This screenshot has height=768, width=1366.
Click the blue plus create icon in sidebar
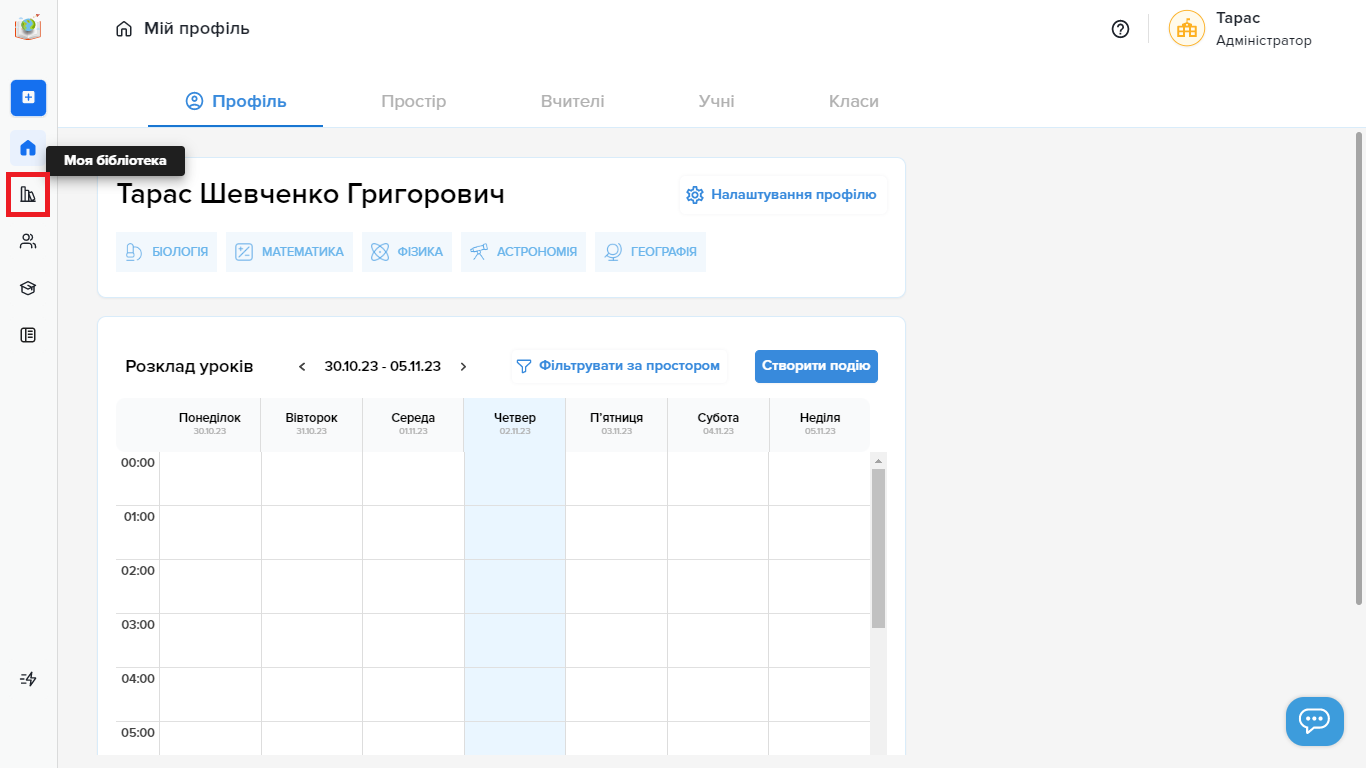click(x=28, y=97)
